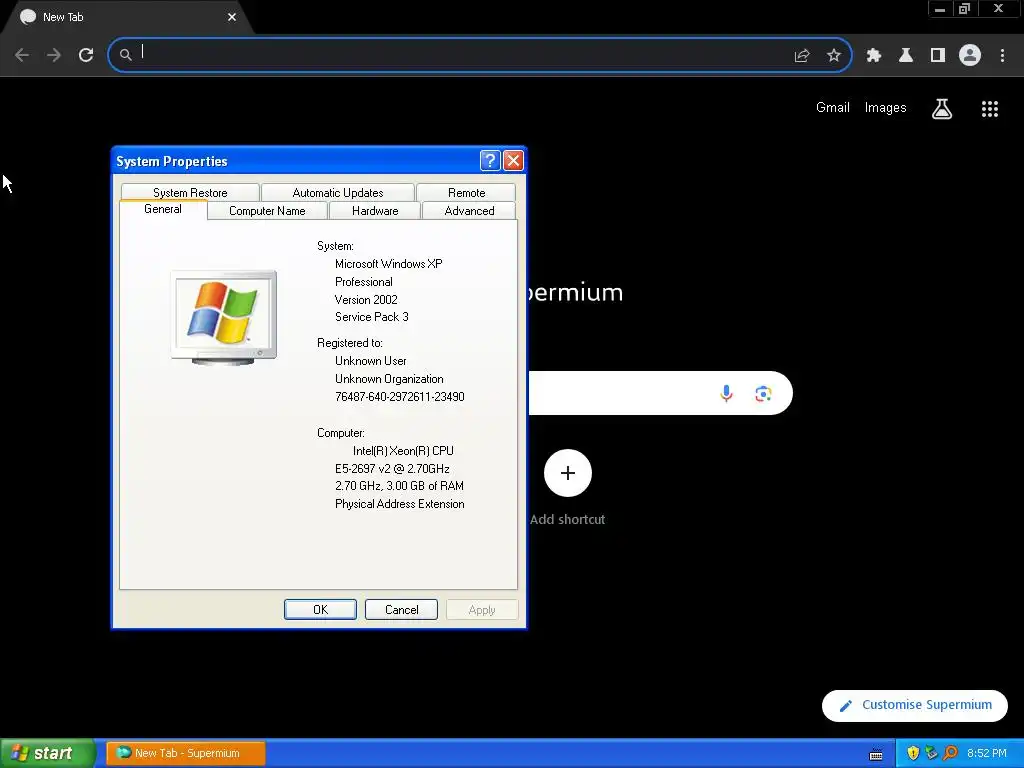This screenshot has width=1024, height=768.
Task: Restore down the browser window
Action: coord(964,9)
